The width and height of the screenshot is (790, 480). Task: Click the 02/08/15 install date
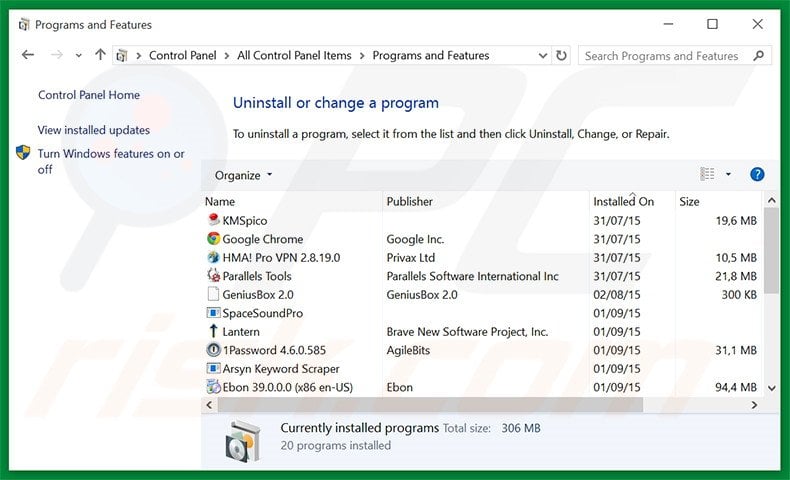point(617,295)
